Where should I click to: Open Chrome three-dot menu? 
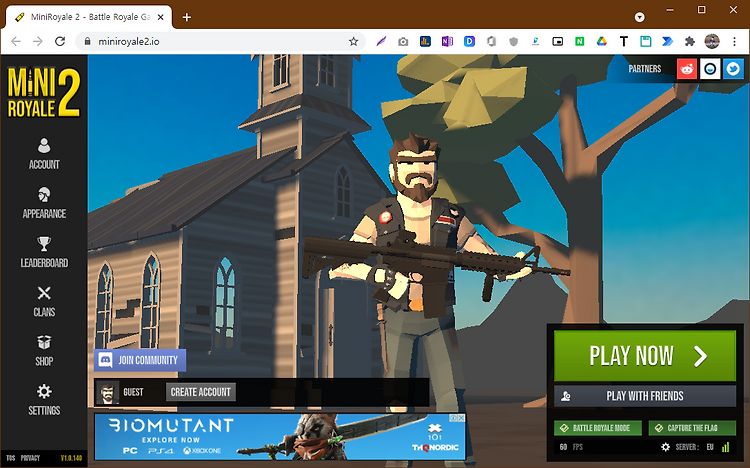734,42
